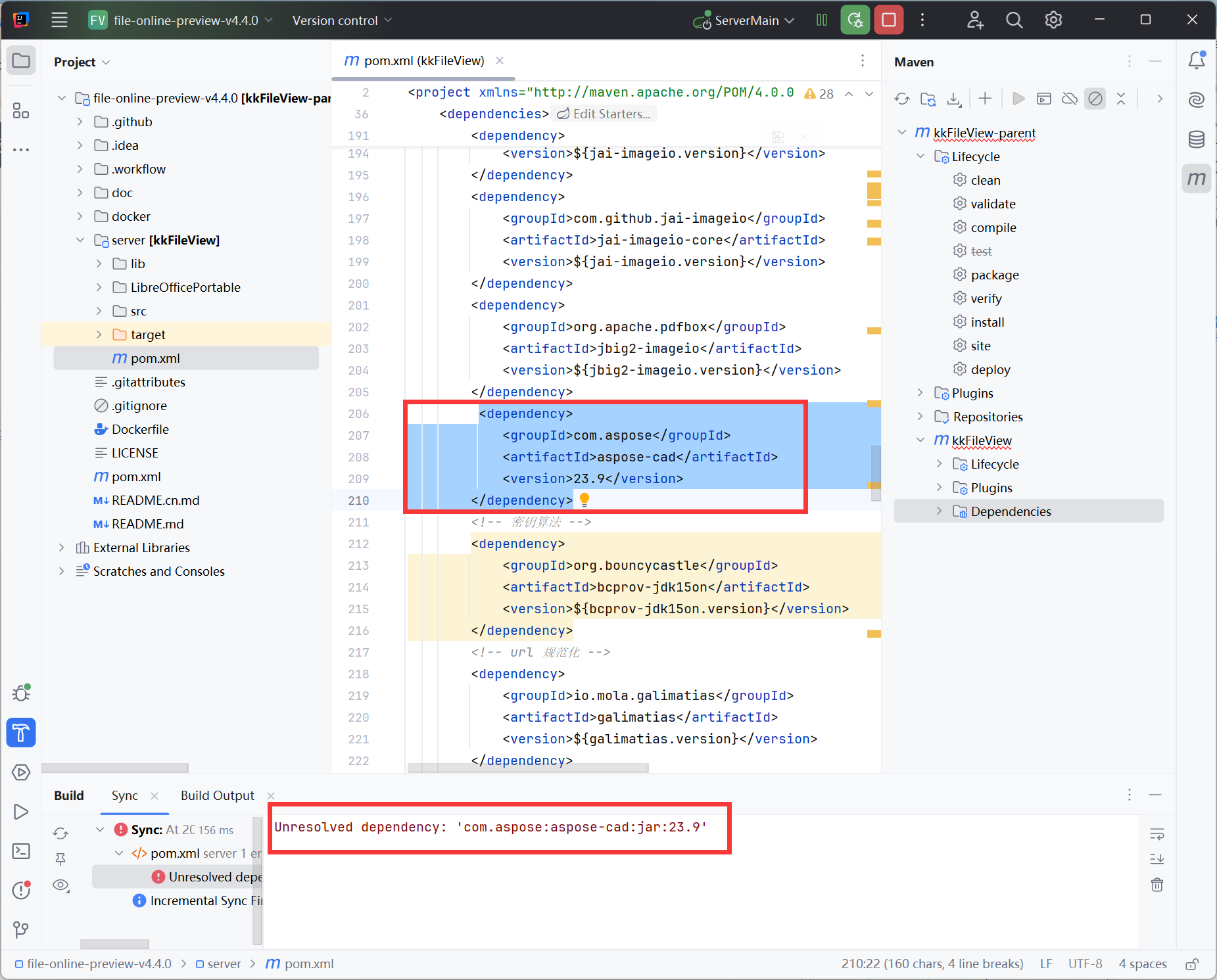The image size is (1217, 980).
Task: Open the Problems tool window
Action: [21, 890]
